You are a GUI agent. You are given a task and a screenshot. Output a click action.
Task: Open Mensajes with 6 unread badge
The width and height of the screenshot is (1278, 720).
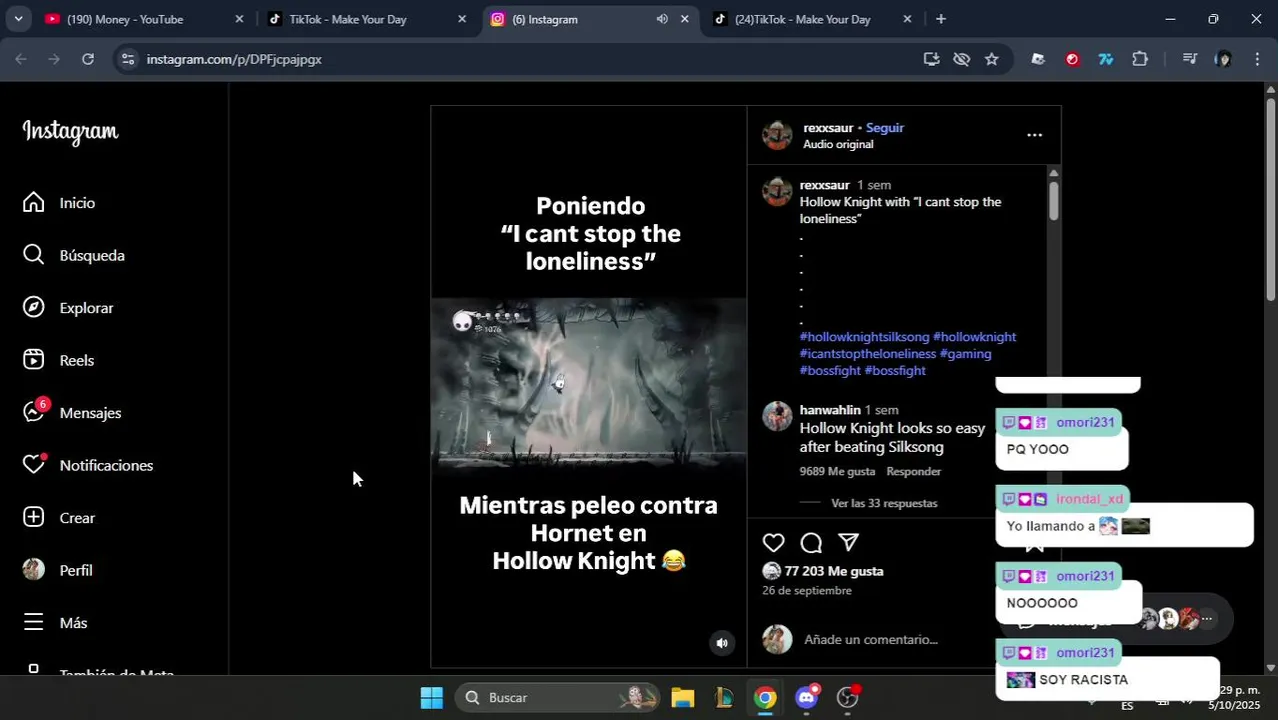tap(72, 413)
